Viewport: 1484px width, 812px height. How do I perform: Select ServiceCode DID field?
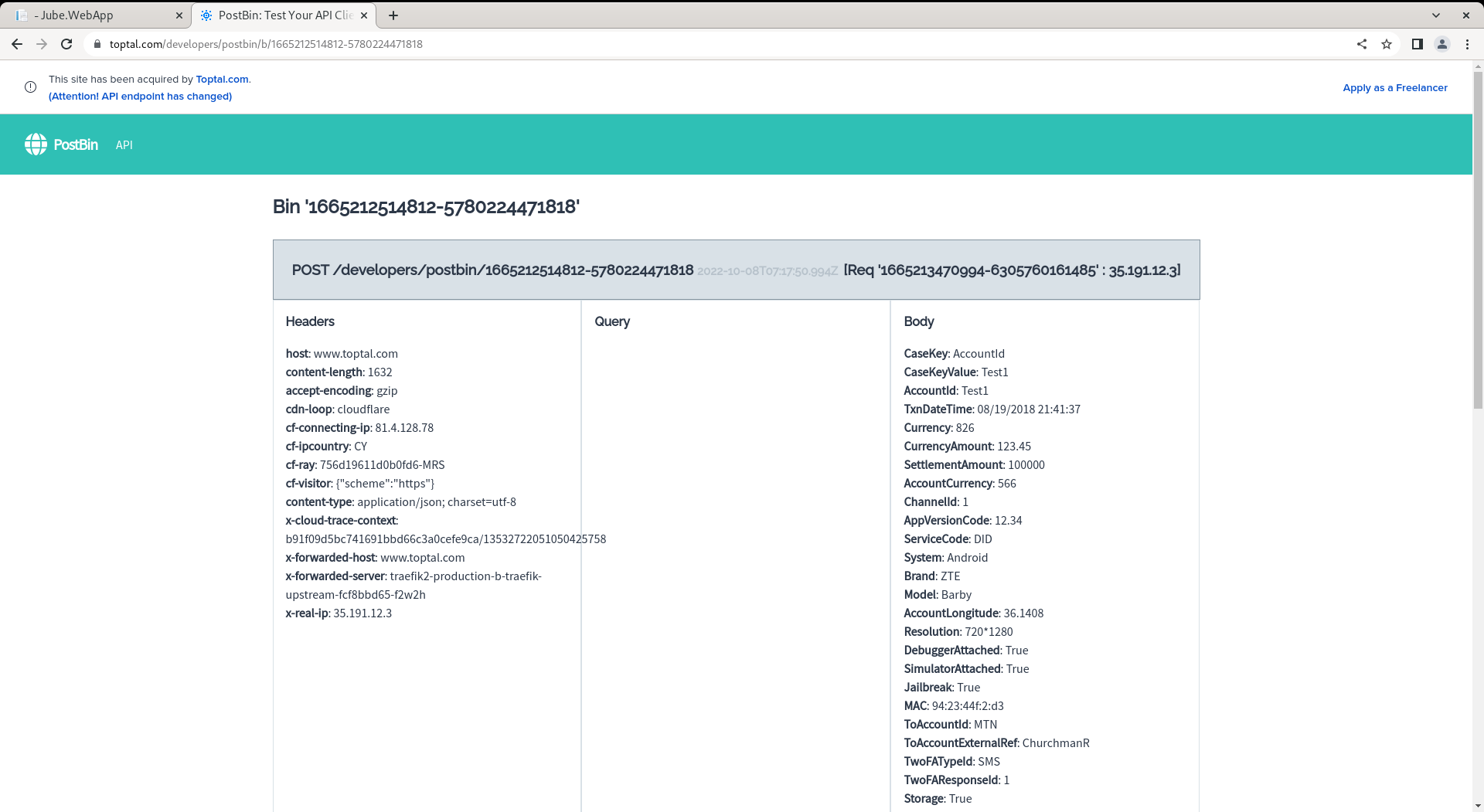pos(948,539)
